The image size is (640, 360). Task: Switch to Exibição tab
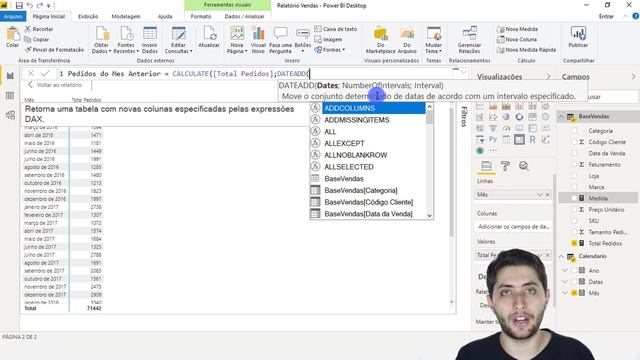click(x=88, y=16)
